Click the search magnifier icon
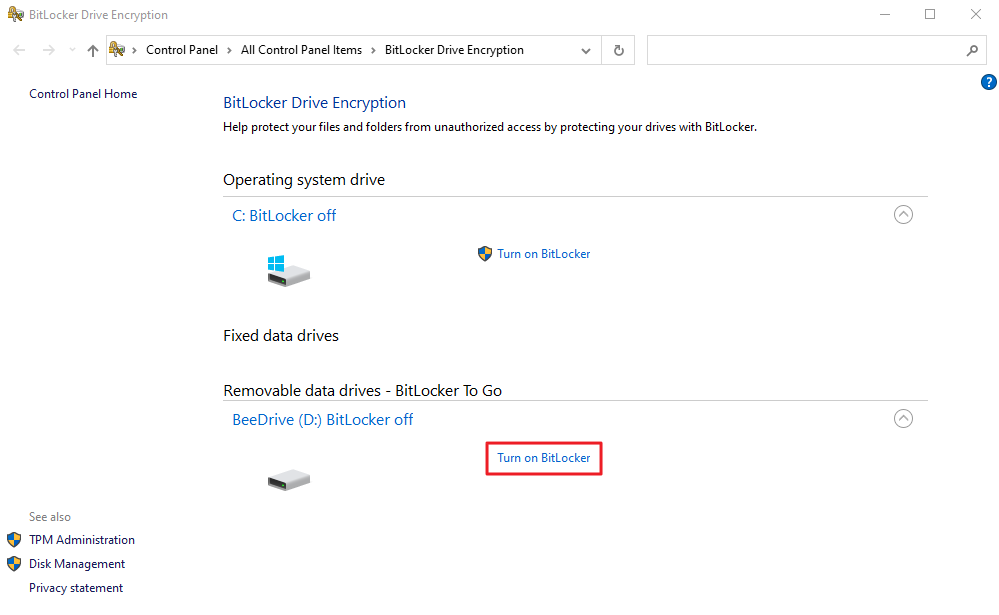Viewport: 999px width, 615px height. [972, 50]
